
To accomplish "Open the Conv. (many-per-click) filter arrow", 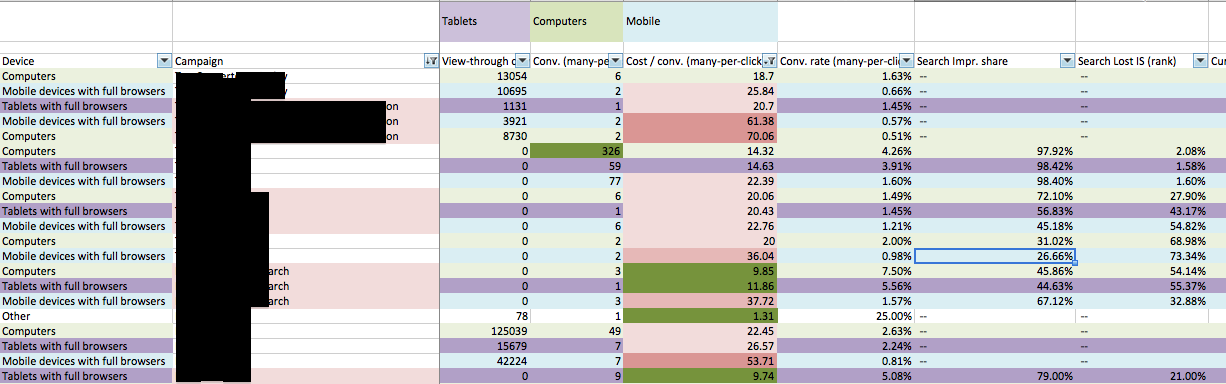I will click(x=615, y=61).
